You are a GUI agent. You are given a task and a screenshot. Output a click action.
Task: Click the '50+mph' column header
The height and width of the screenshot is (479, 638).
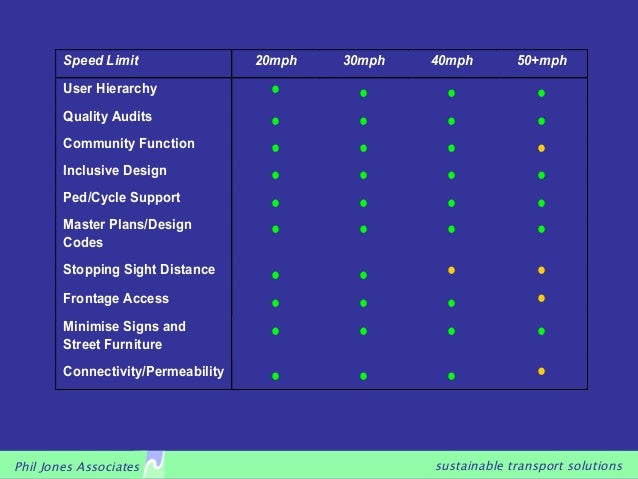coord(542,61)
